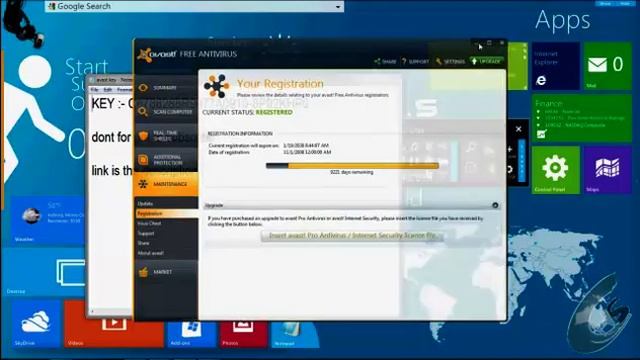This screenshot has width=640, height=360.
Task: Click the KEY text line in Notepad
Action: (112, 104)
